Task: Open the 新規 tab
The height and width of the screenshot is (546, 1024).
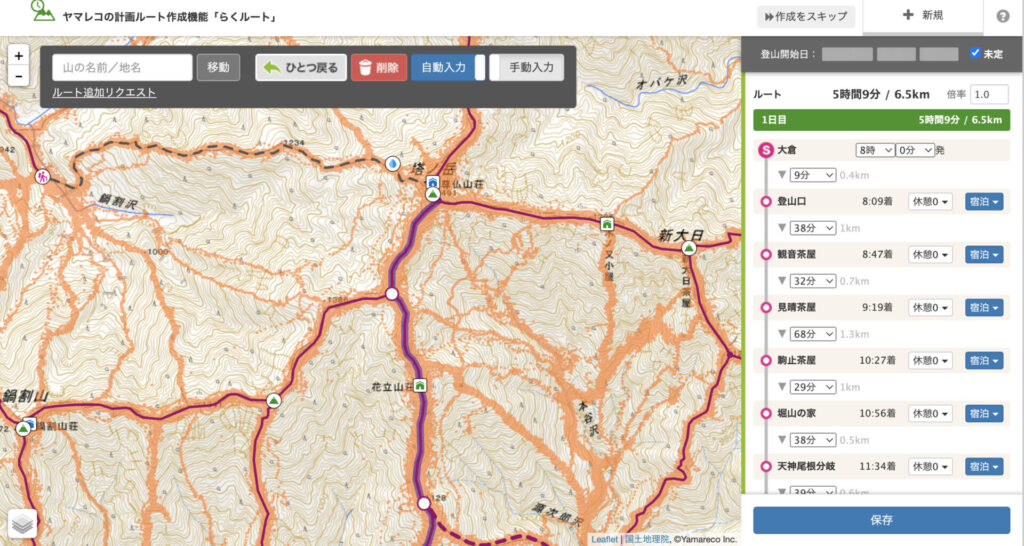Action: [923, 16]
